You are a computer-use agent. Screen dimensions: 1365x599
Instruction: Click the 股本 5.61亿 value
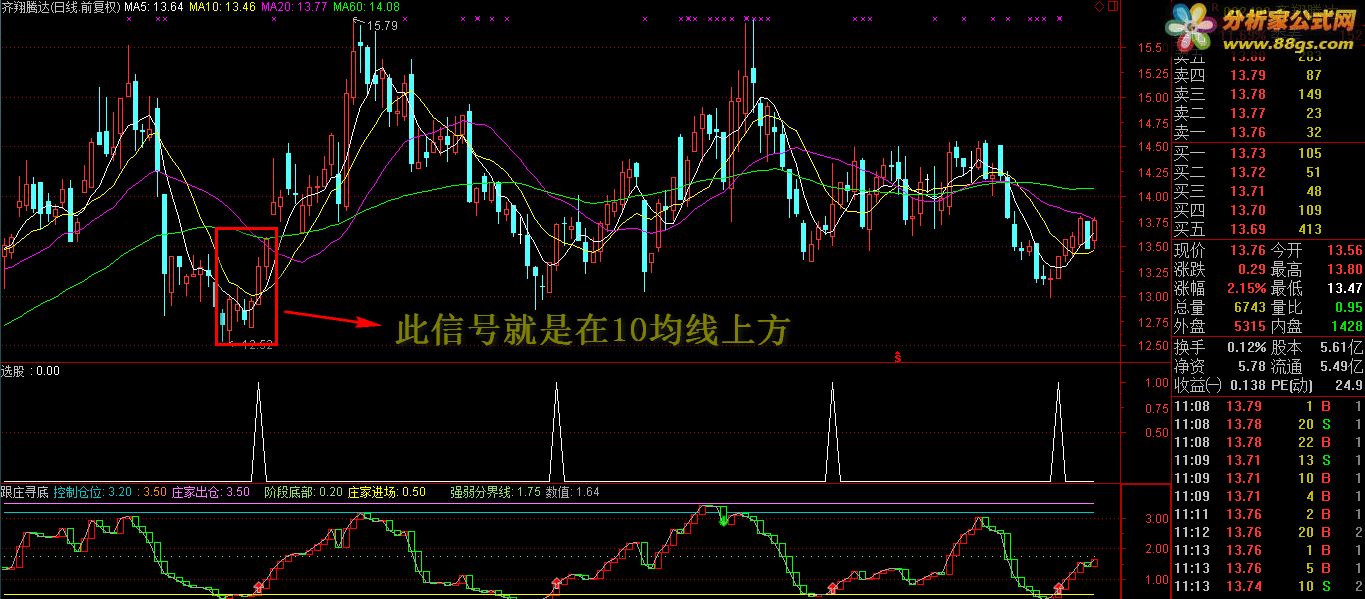coord(1341,347)
